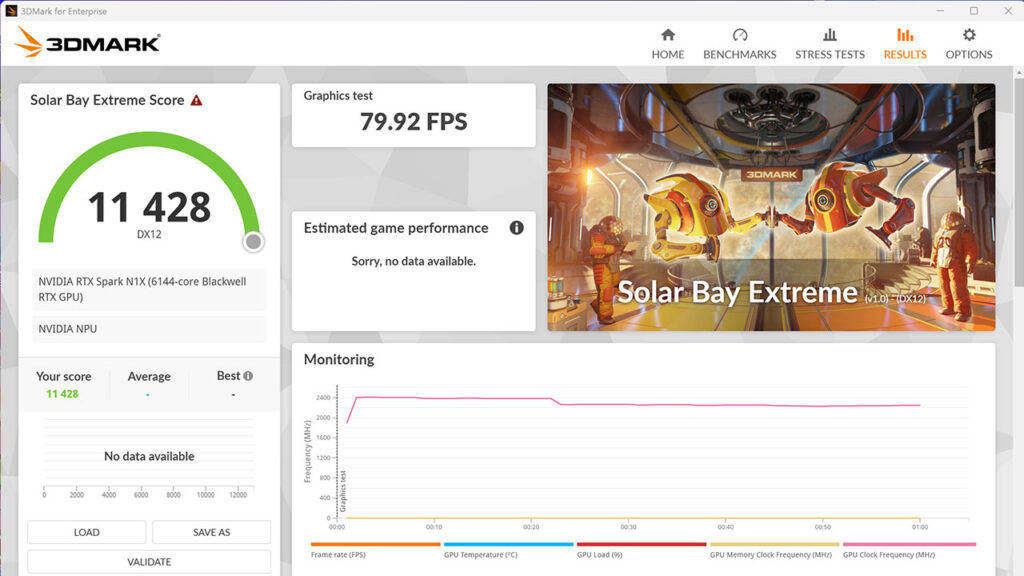This screenshot has height=576, width=1024.
Task: Click the SAVE AS button
Action: (211, 532)
